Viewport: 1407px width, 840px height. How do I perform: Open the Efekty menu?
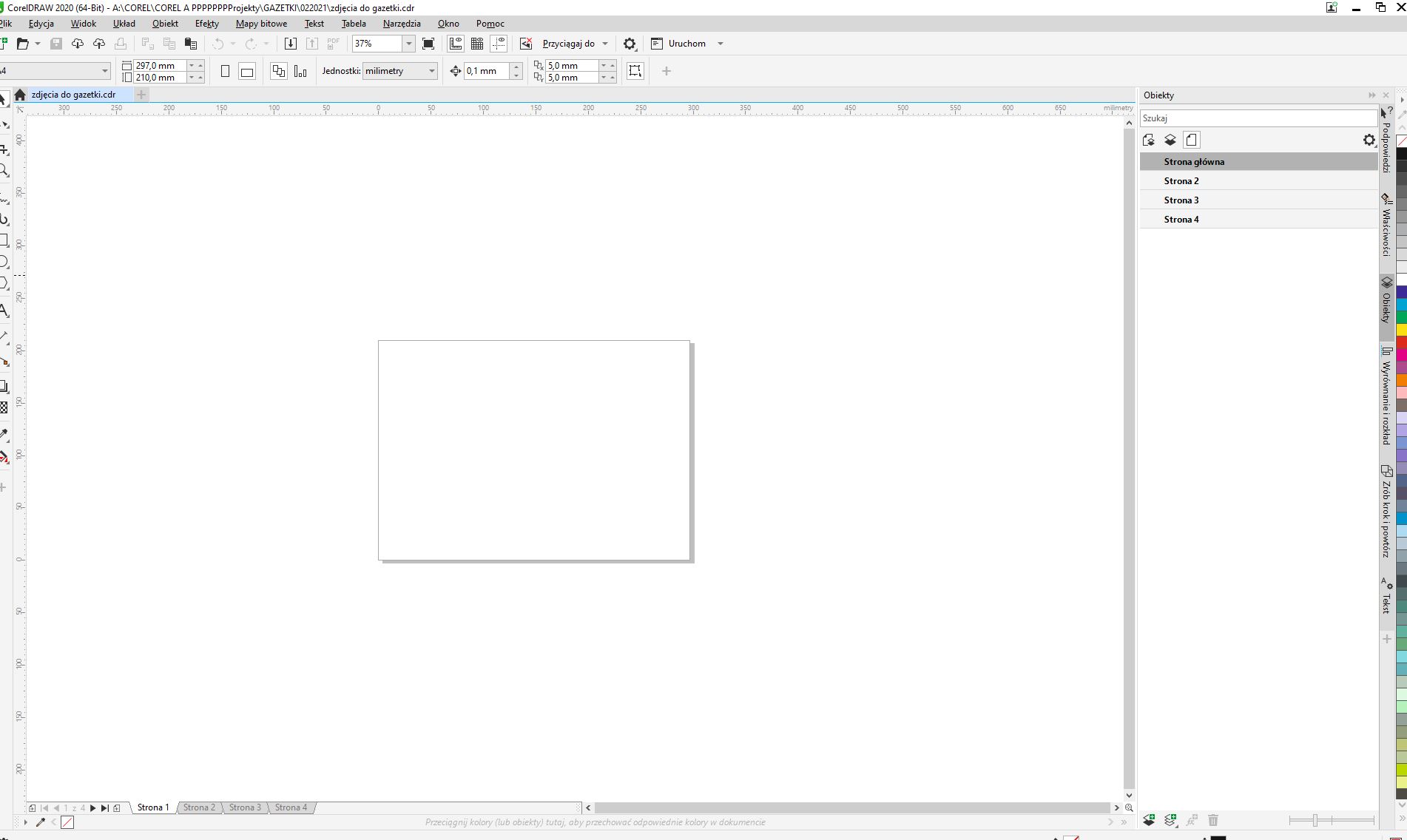point(206,24)
